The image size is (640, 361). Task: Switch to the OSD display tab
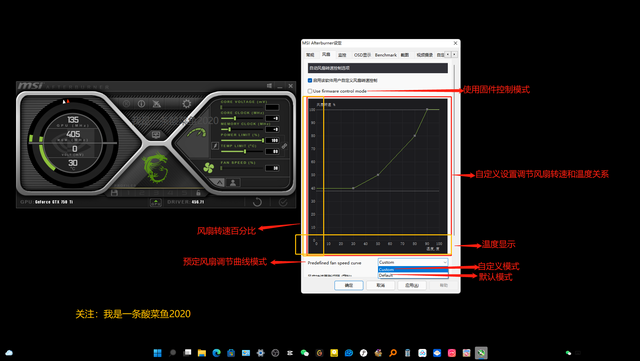[362, 55]
